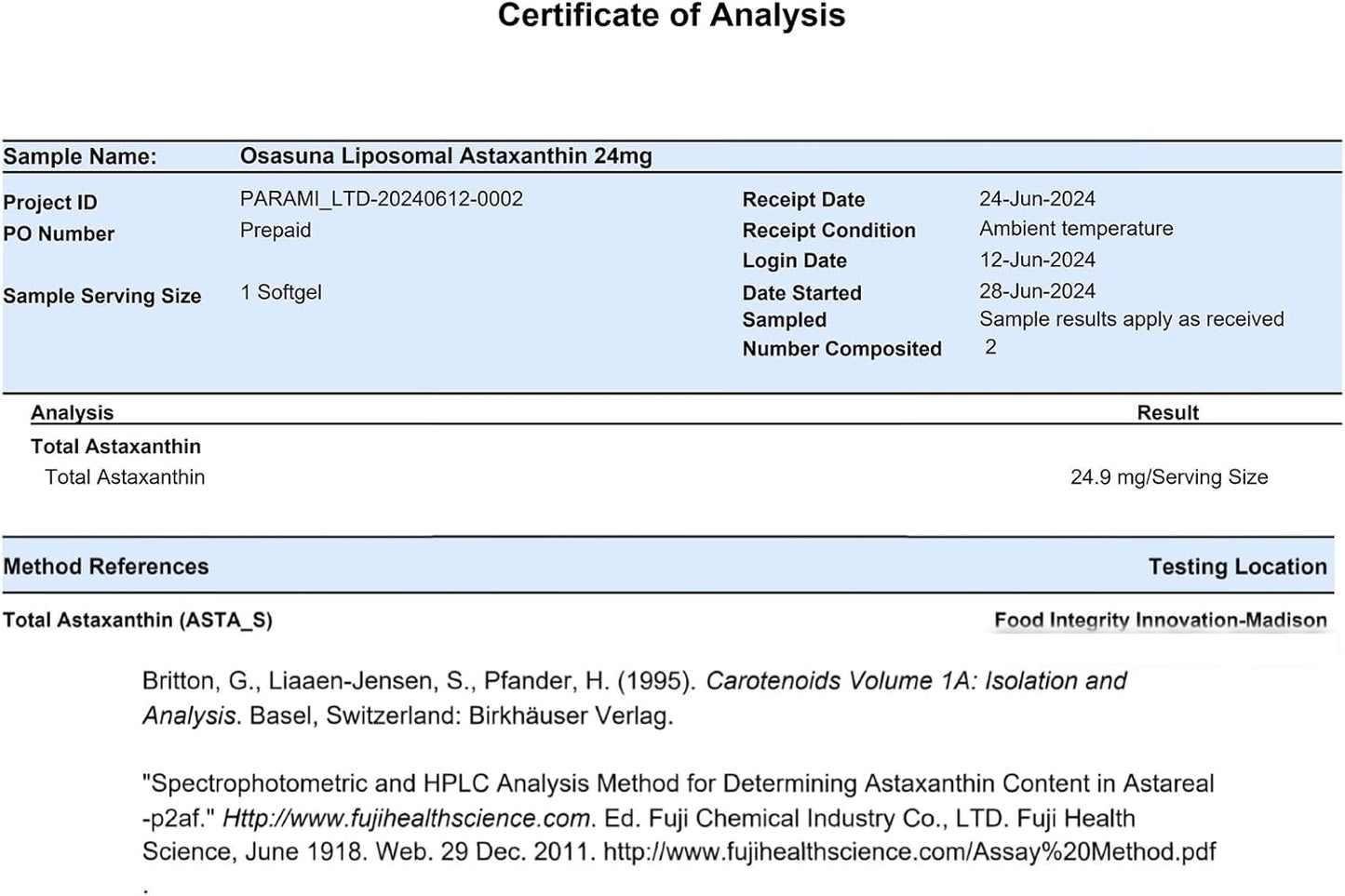Click the Login Date label
The image size is (1345, 896).
click(x=794, y=261)
